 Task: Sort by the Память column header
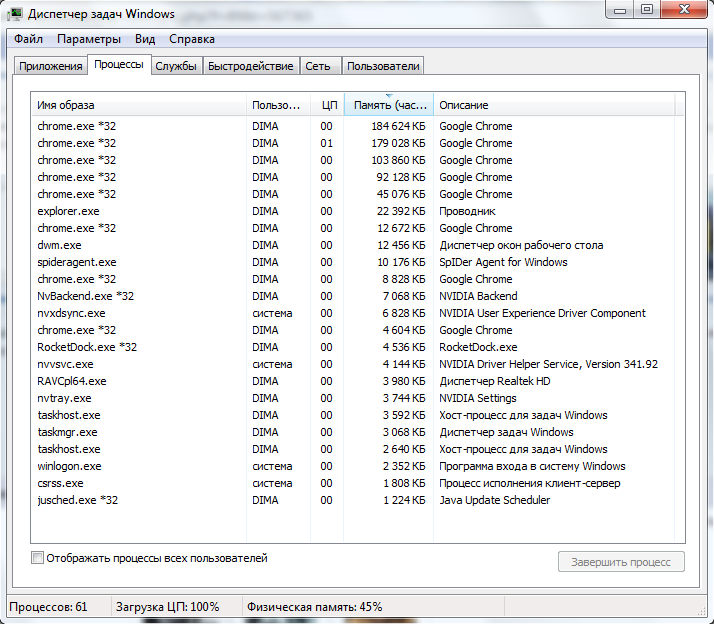click(x=389, y=105)
